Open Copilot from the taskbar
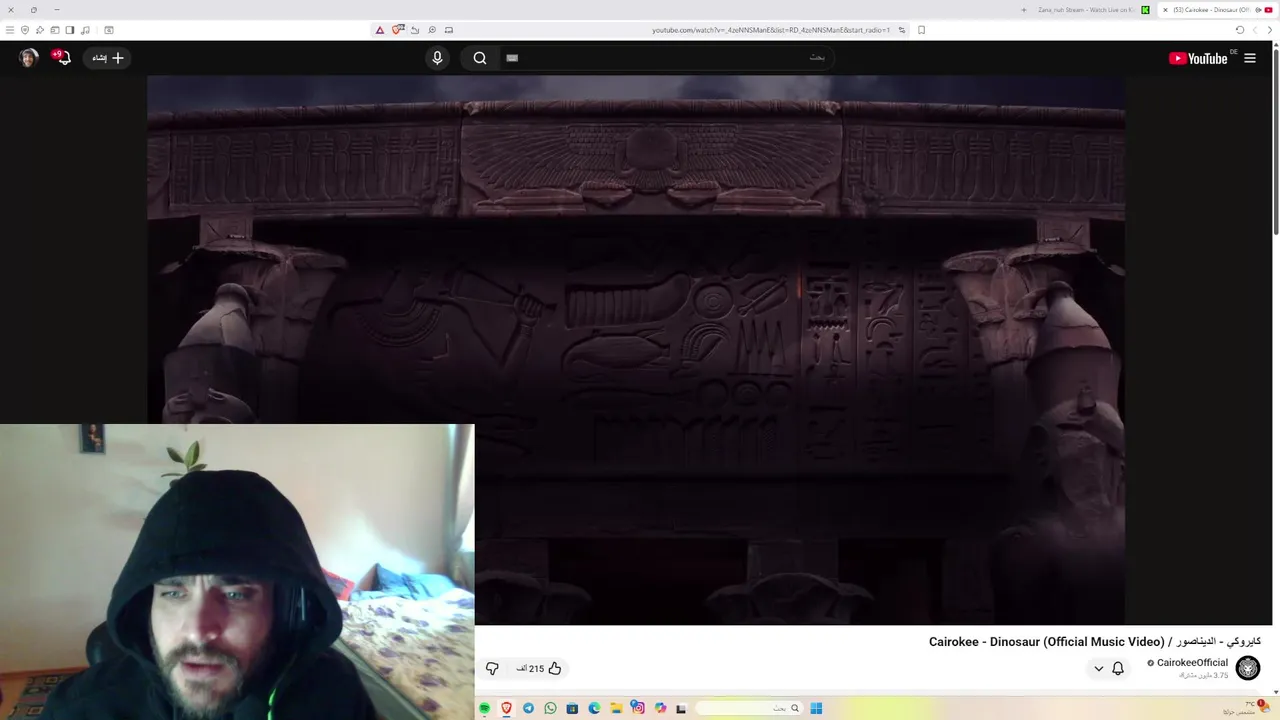The image size is (1280, 720). click(660, 708)
